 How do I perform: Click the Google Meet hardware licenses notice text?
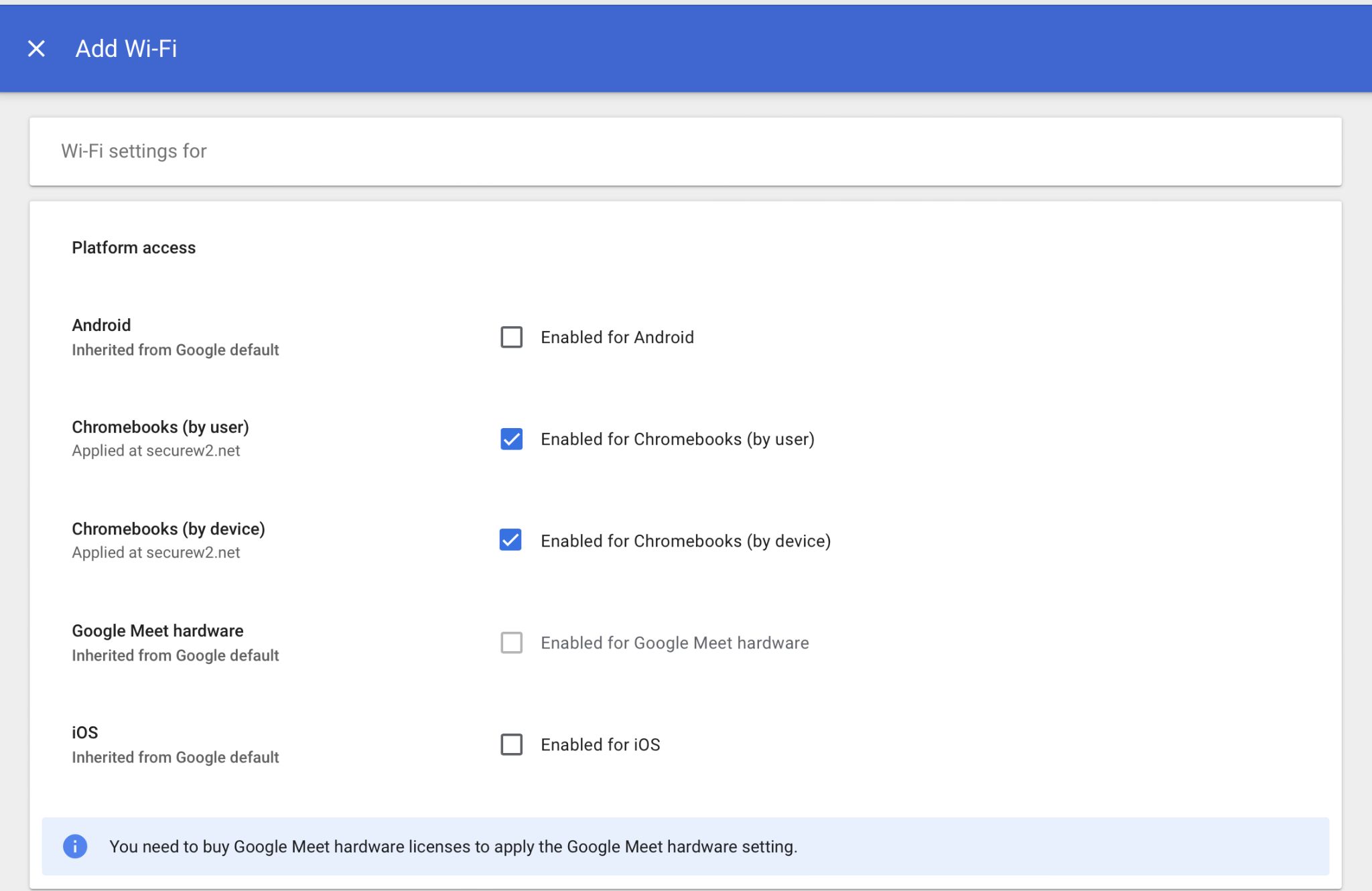coord(454,847)
